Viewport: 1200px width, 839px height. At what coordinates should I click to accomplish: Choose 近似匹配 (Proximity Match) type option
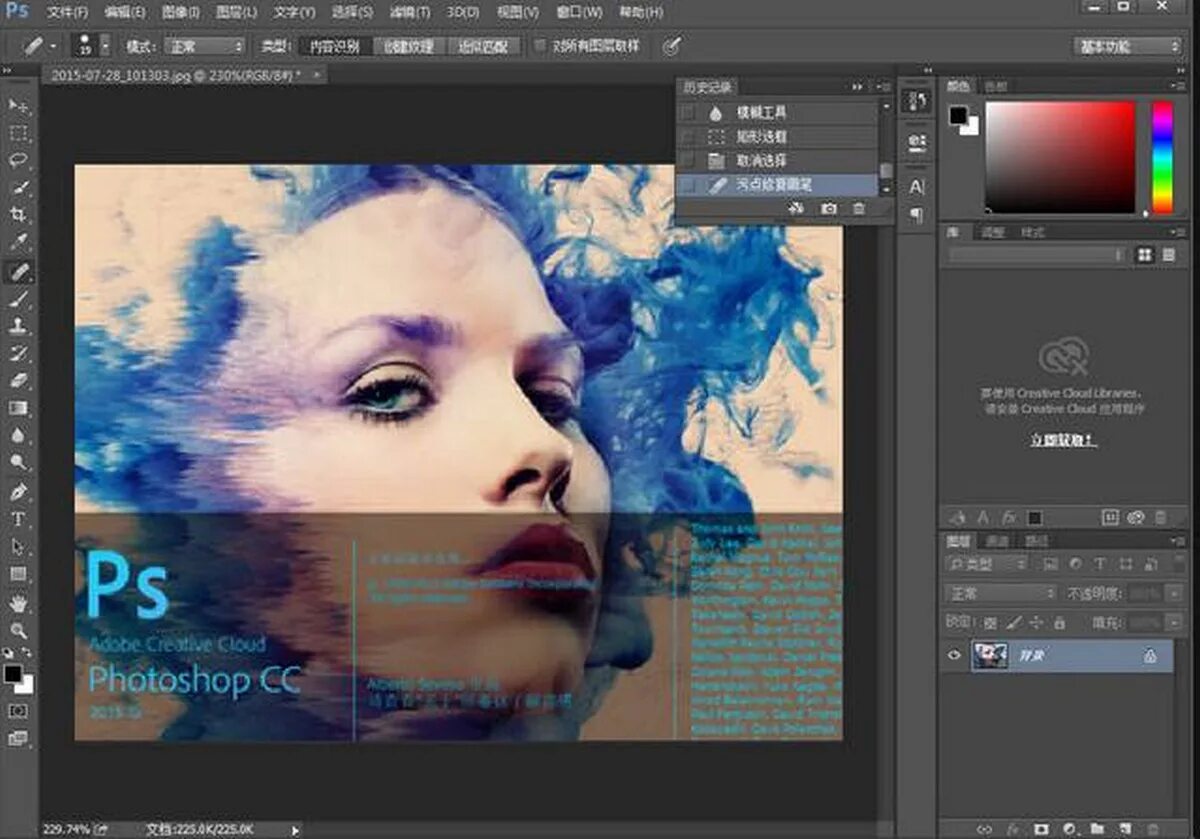click(x=484, y=46)
